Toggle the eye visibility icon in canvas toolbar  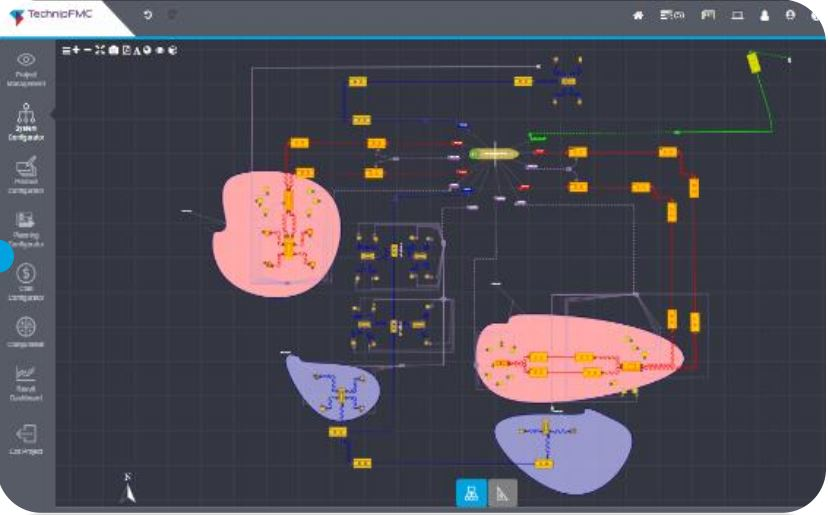coord(160,50)
